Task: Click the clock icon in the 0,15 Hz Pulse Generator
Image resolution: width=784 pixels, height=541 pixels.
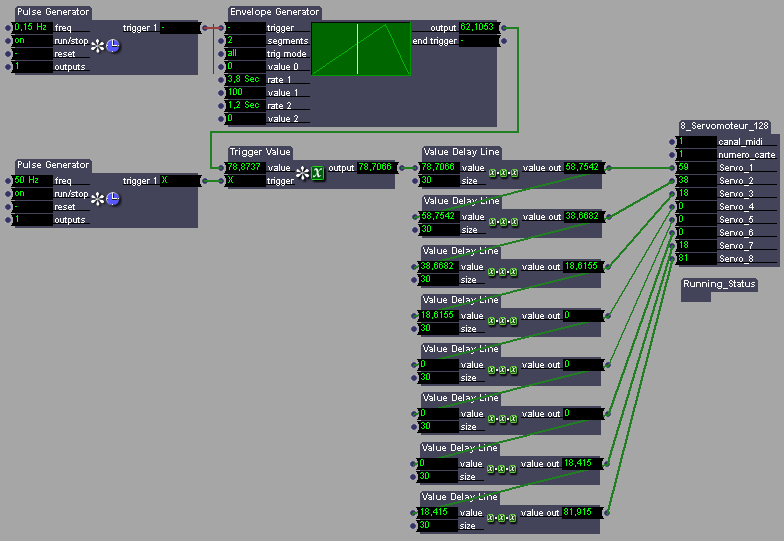Action: pos(113,45)
